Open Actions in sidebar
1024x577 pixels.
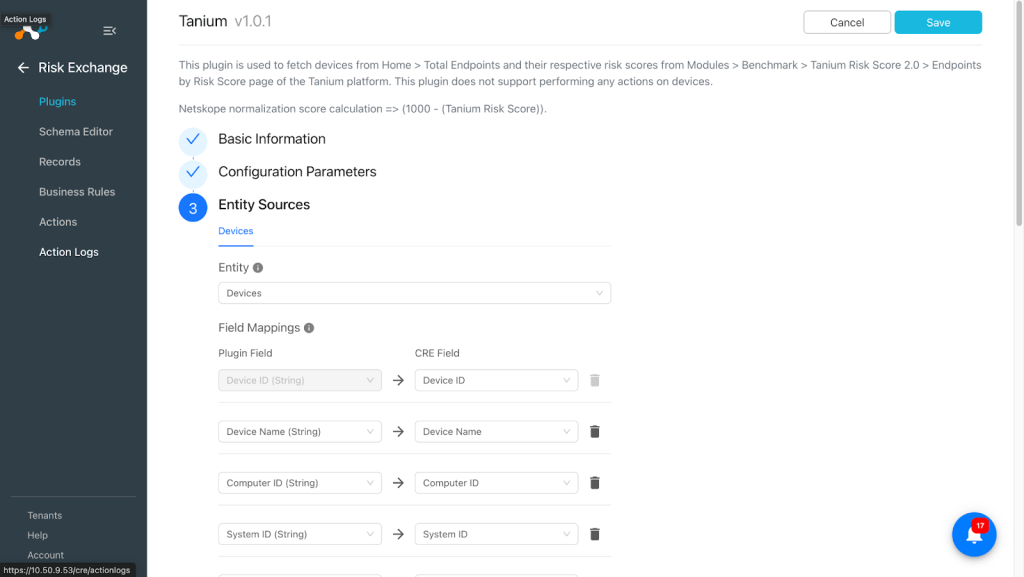(57, 221)
